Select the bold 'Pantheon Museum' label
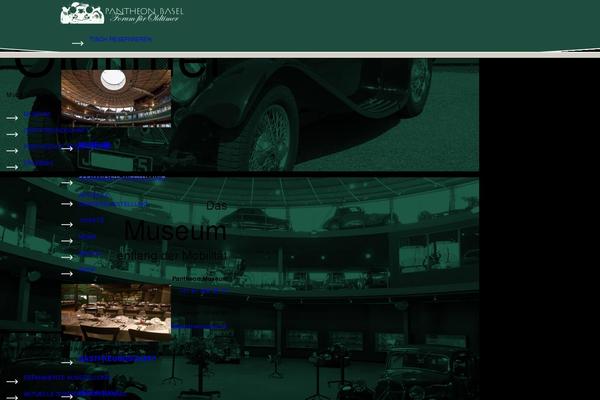The height and width of the screenshot is (400, 600). (200, 279)
